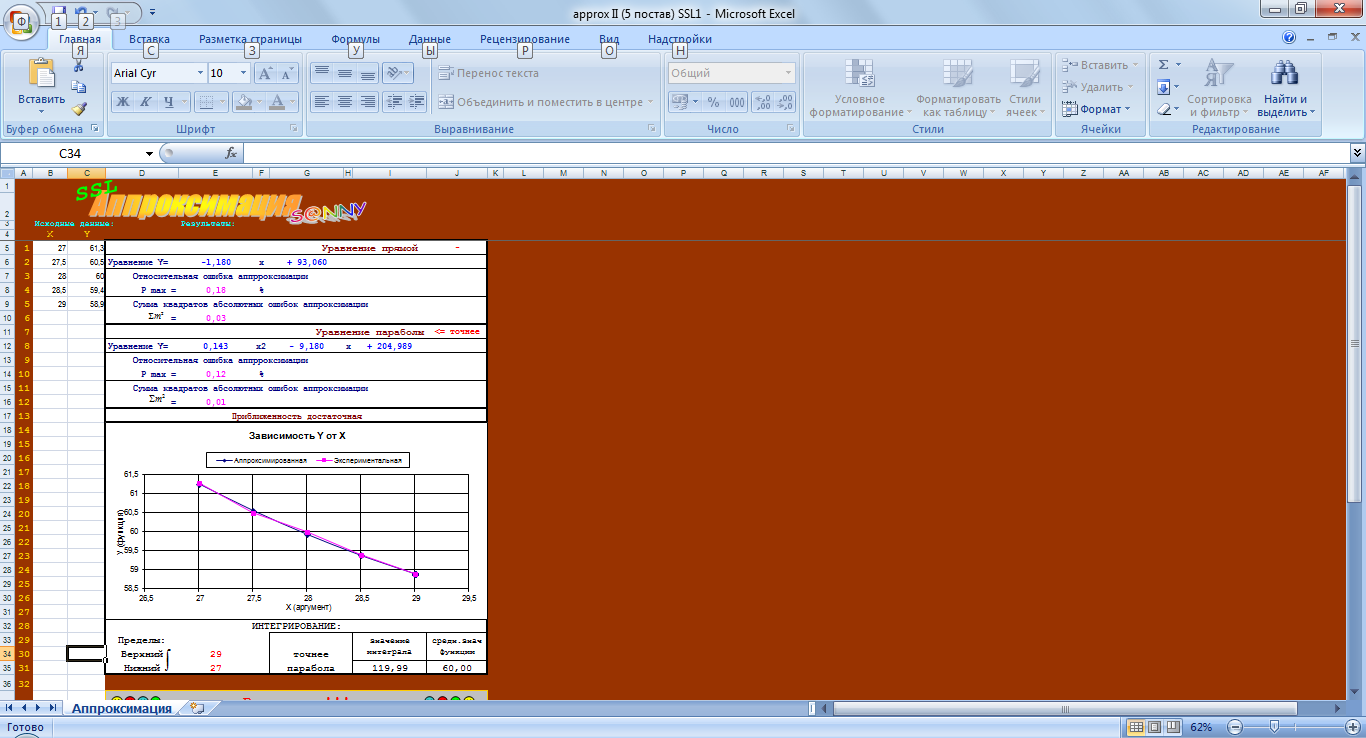The width and height of the screenshot is (1366, 738).
Task: Switch to Данные ribbon tab
Action: 430,39
